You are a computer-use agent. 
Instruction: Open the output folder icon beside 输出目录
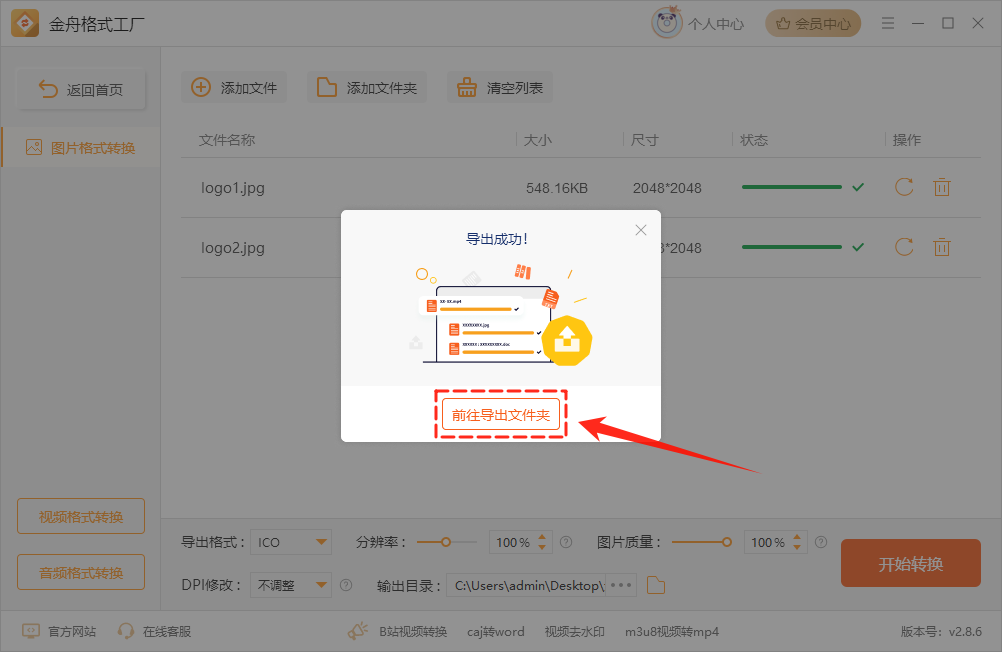pos(656,585)
